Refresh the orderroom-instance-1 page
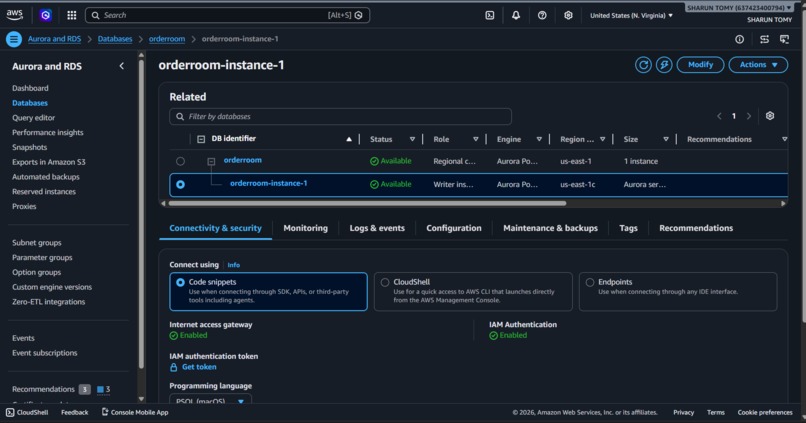This screenshot has height=423, width=806. click(x=643, y=65)
